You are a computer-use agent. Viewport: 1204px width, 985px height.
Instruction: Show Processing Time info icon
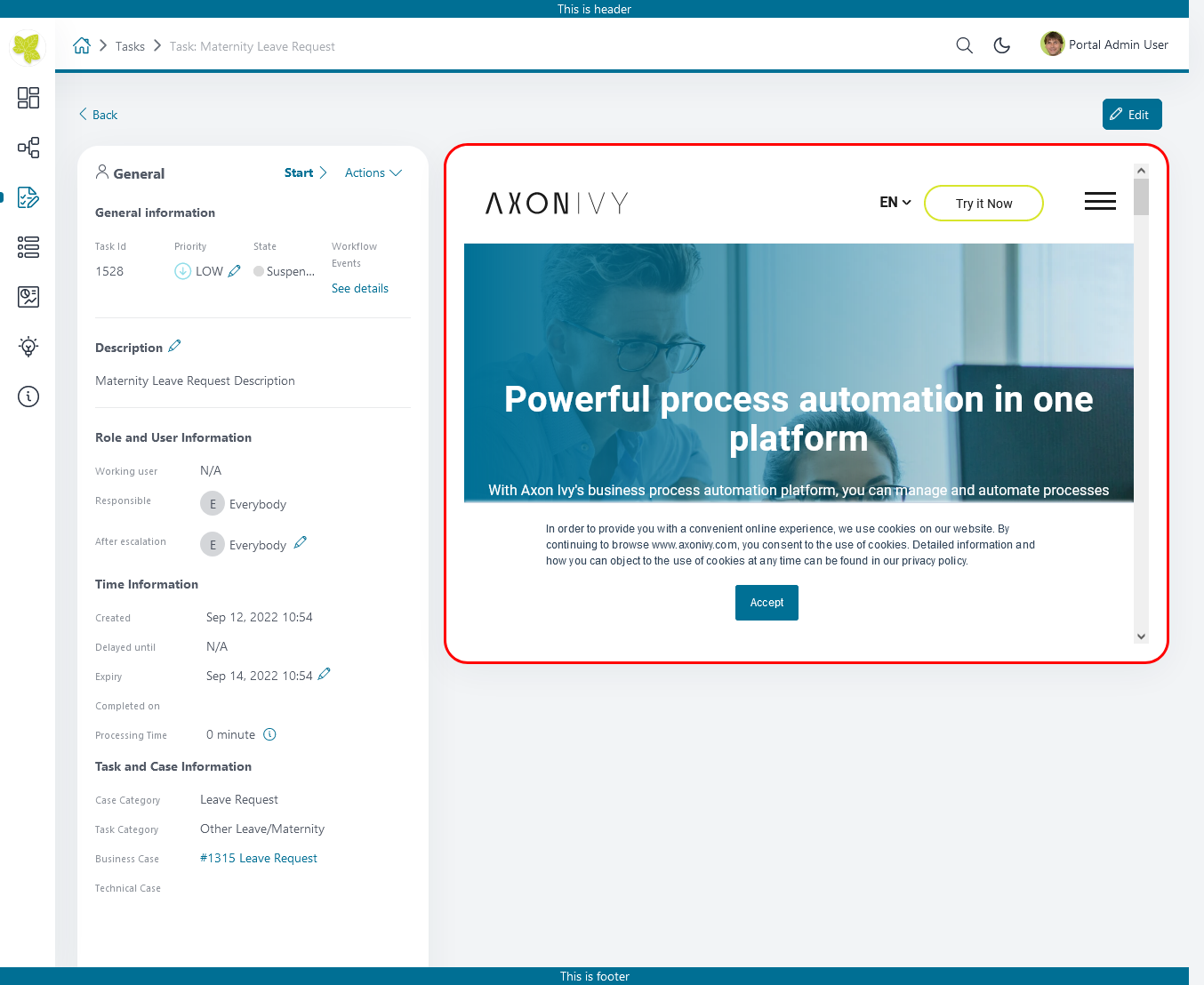pos(270,734)
